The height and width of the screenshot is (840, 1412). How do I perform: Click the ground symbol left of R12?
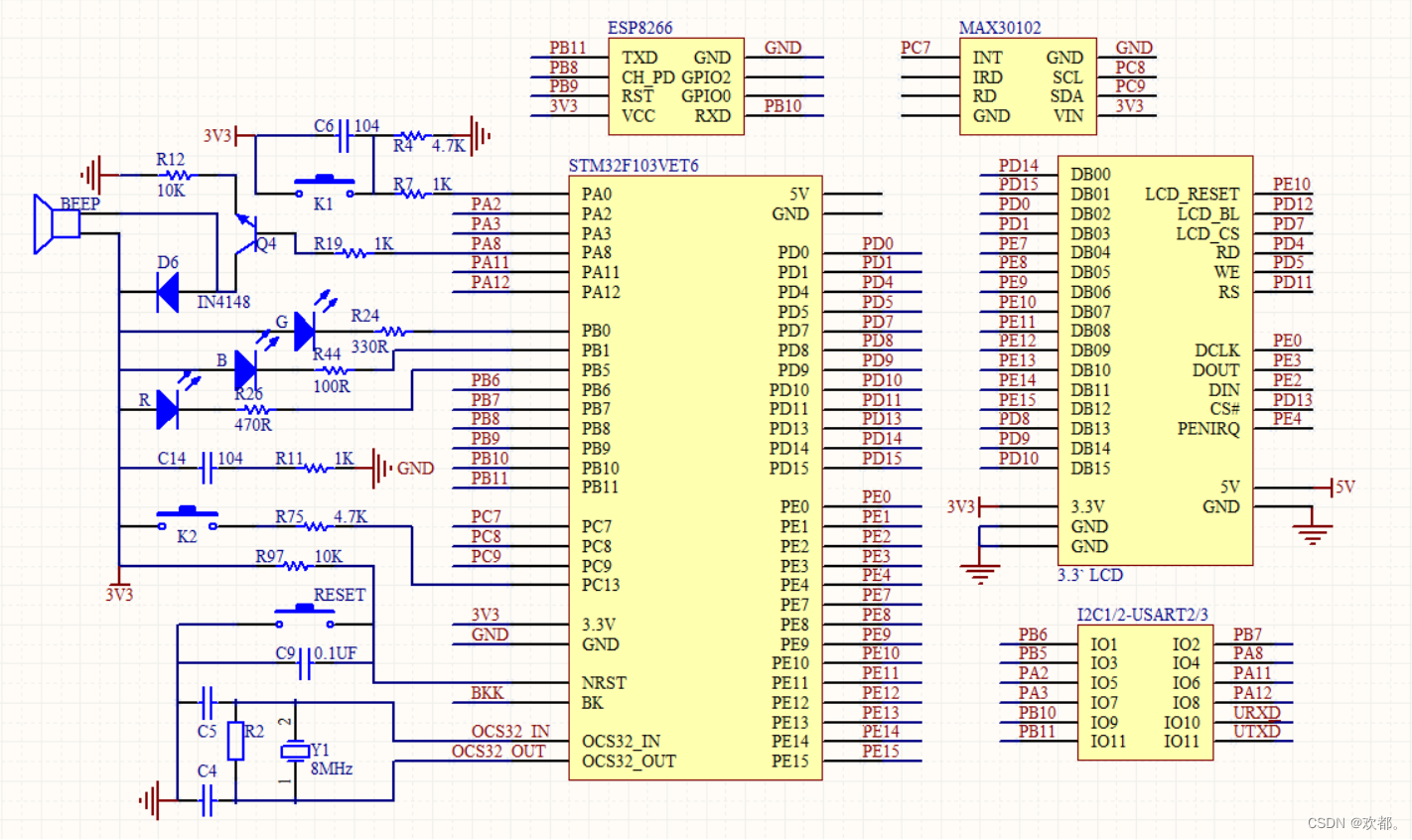(92, 175)
